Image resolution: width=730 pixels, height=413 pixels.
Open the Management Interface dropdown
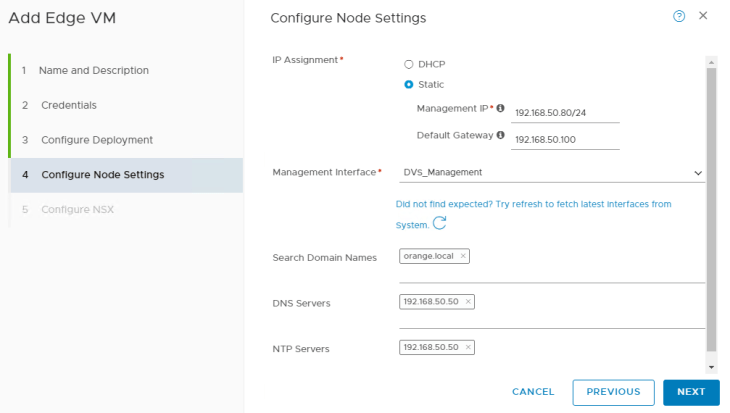point(551,172)
